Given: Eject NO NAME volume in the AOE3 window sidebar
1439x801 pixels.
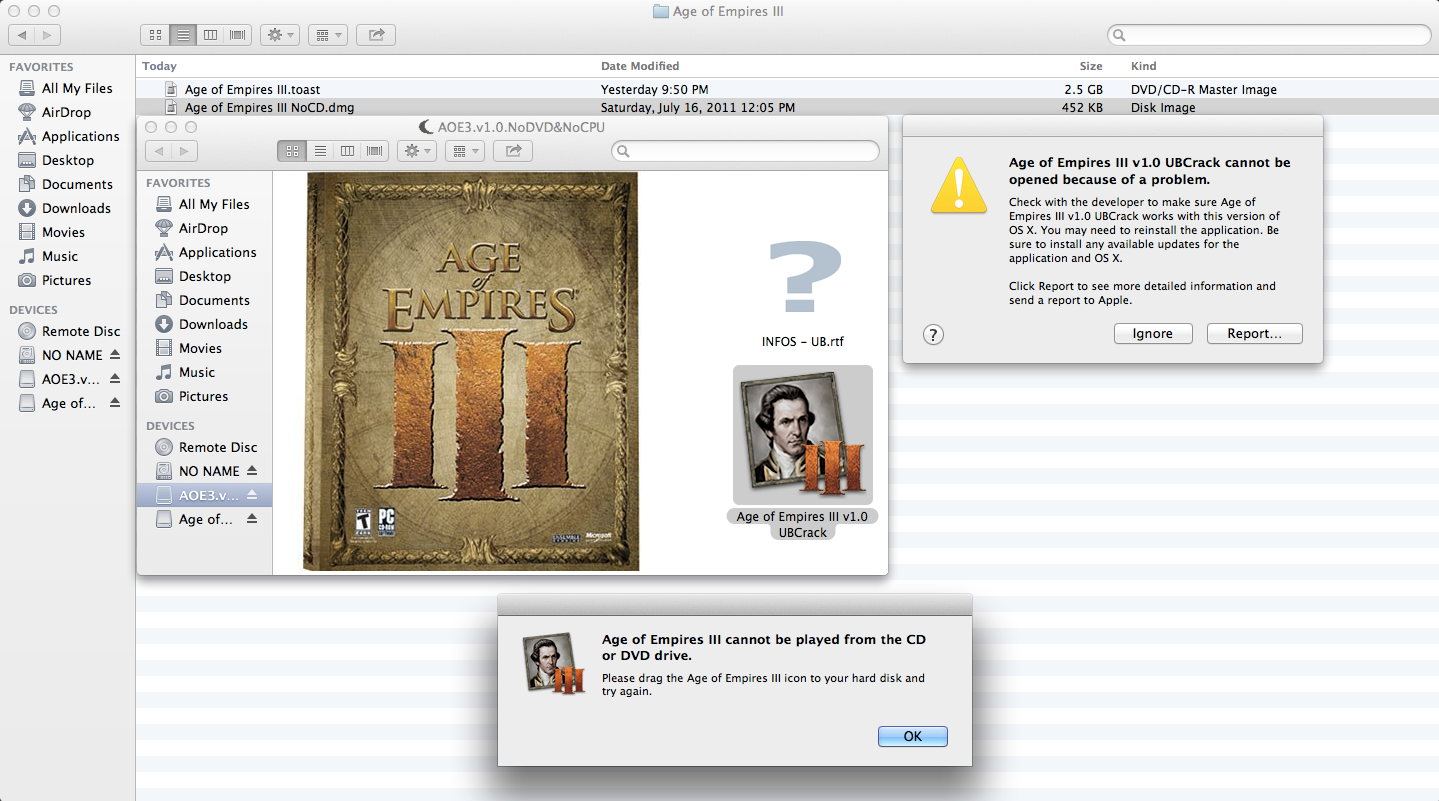Looking at the screenshot, I should 252,471.
